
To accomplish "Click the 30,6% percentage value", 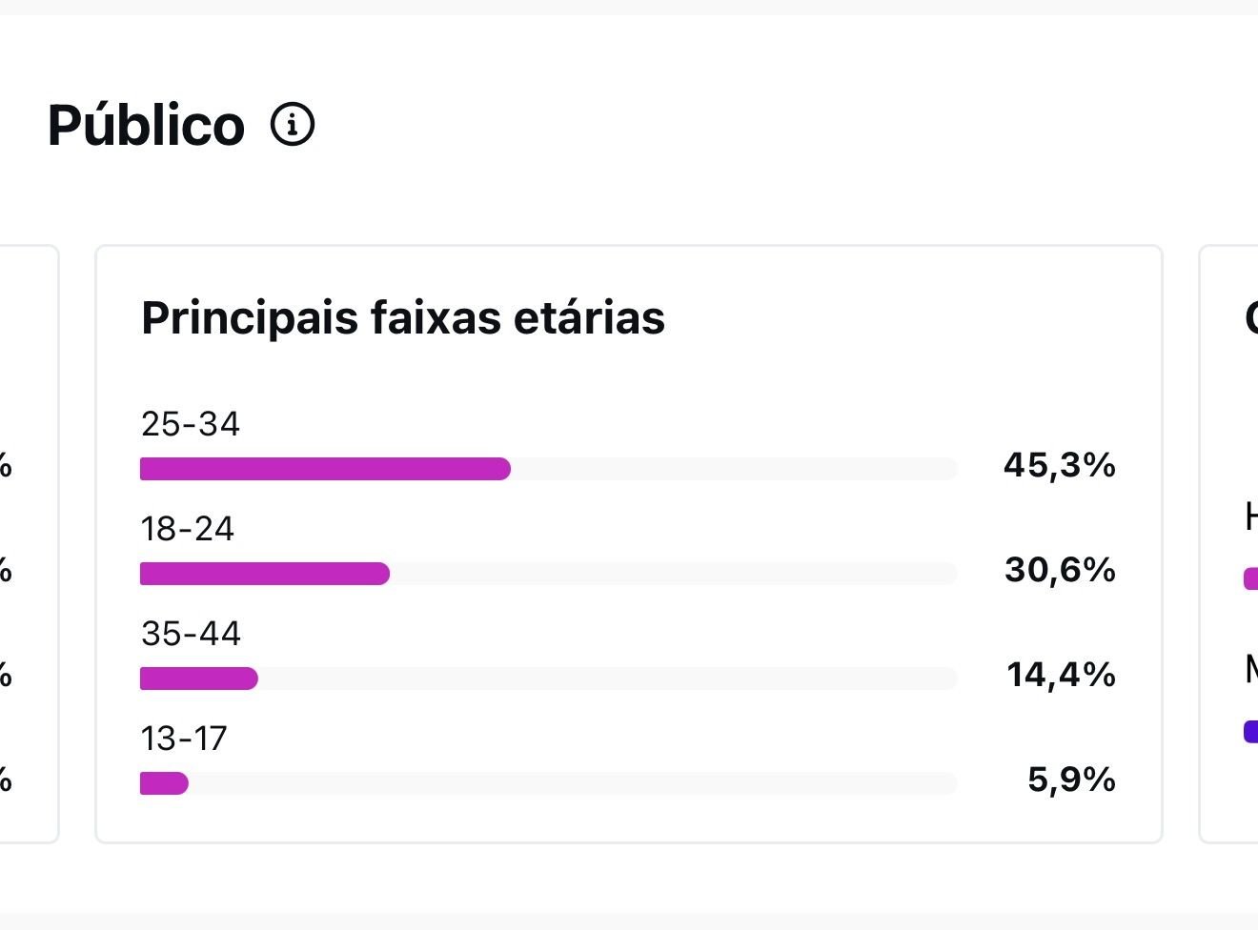I will click(x=1060, y=570).
